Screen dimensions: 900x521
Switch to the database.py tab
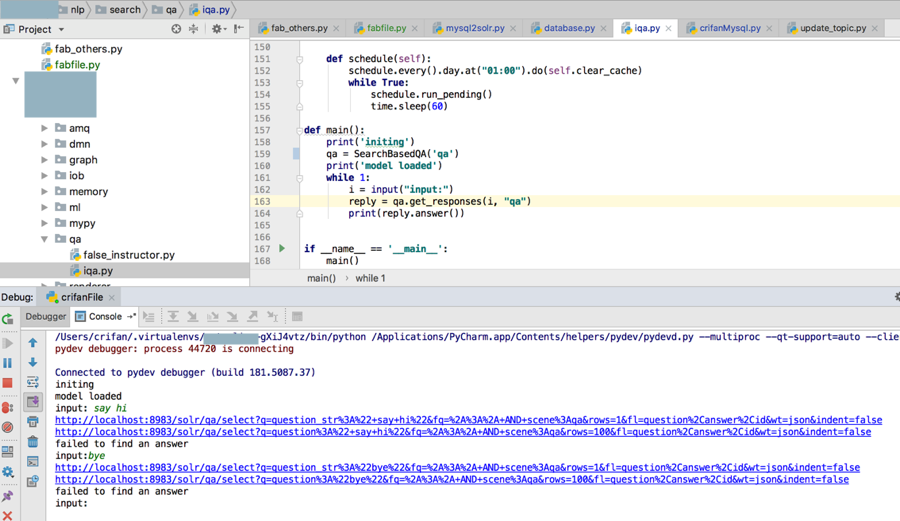click(568, 28)
